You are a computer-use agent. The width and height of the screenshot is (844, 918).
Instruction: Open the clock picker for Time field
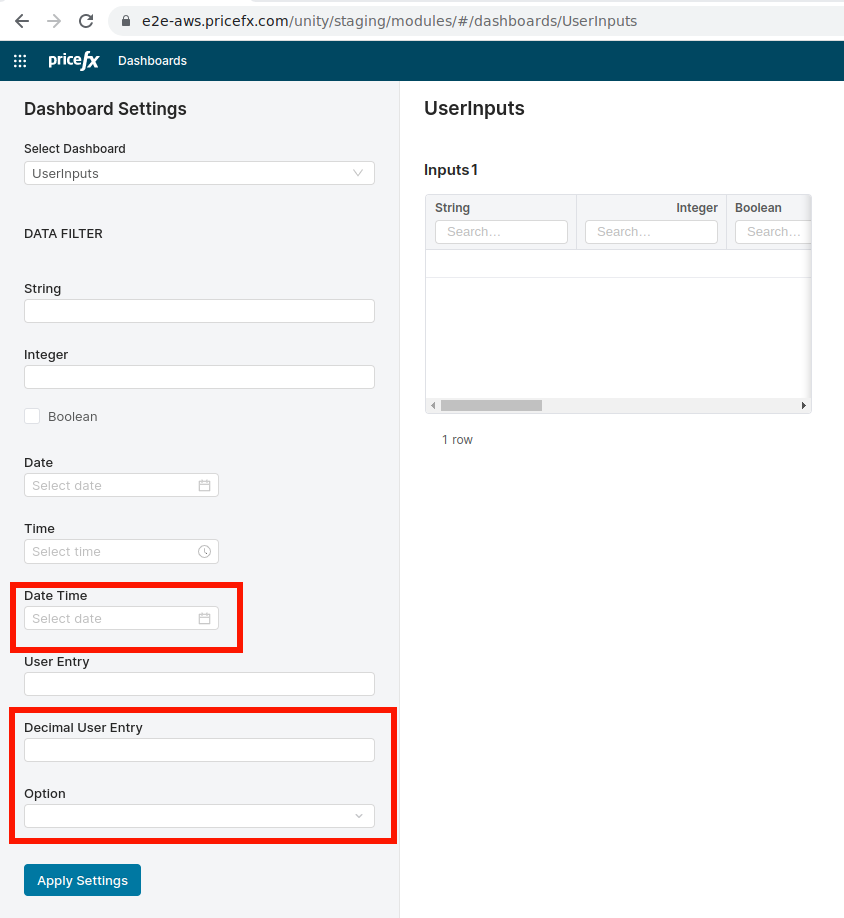(205, 551)
